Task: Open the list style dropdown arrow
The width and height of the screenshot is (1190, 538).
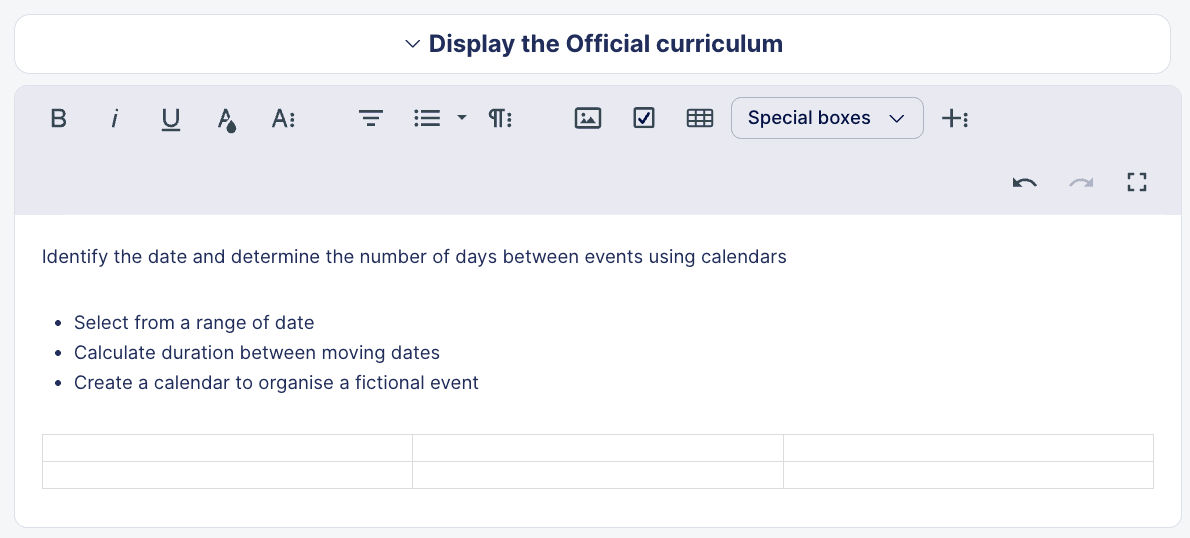Action: click(461, 118)
